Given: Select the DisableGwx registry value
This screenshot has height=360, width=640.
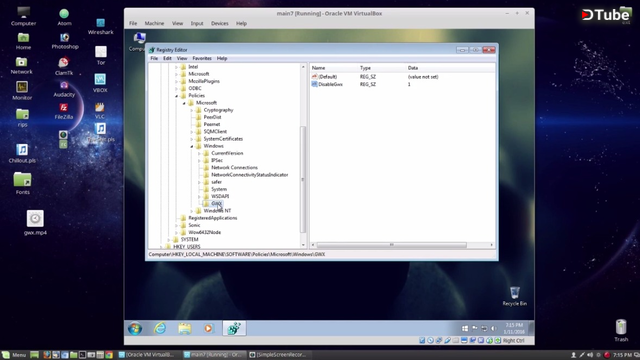Looking at the screenshot, I should coord(331,84).
